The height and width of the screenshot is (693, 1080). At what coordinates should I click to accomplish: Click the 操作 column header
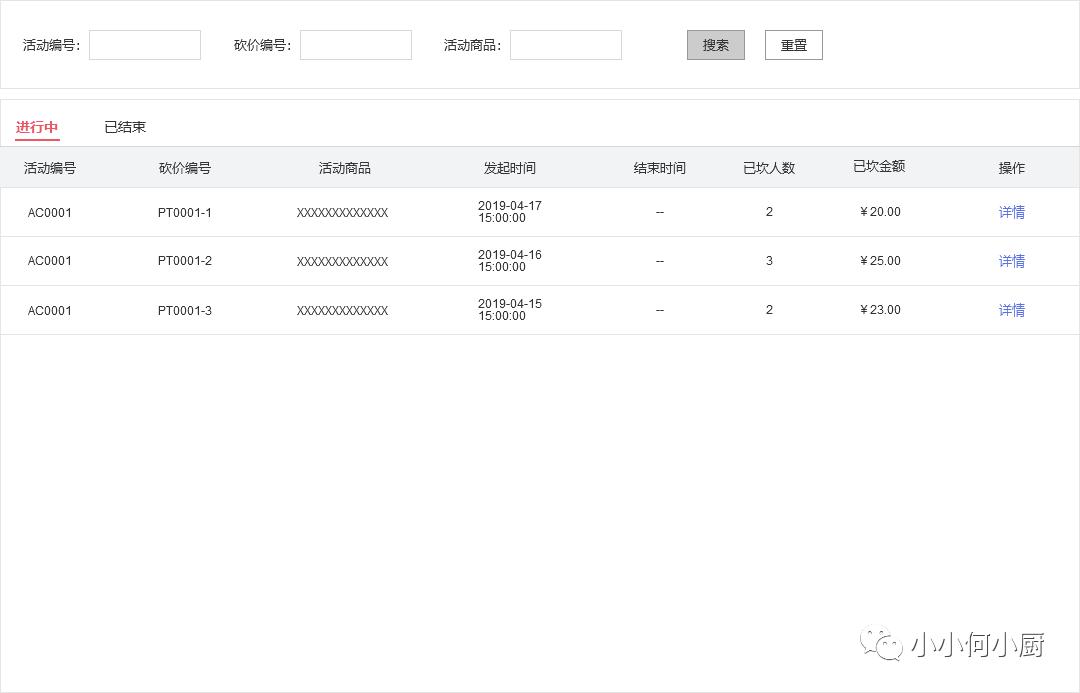click(x=1011, y=167)
